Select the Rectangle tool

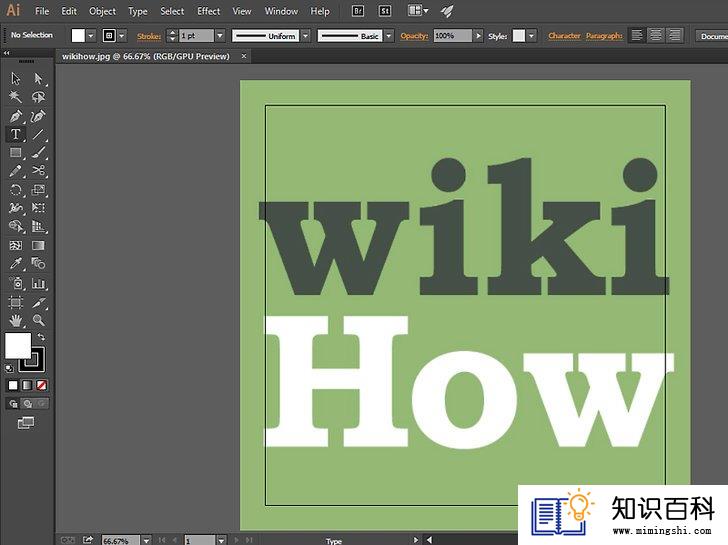(x=15, y=152)
